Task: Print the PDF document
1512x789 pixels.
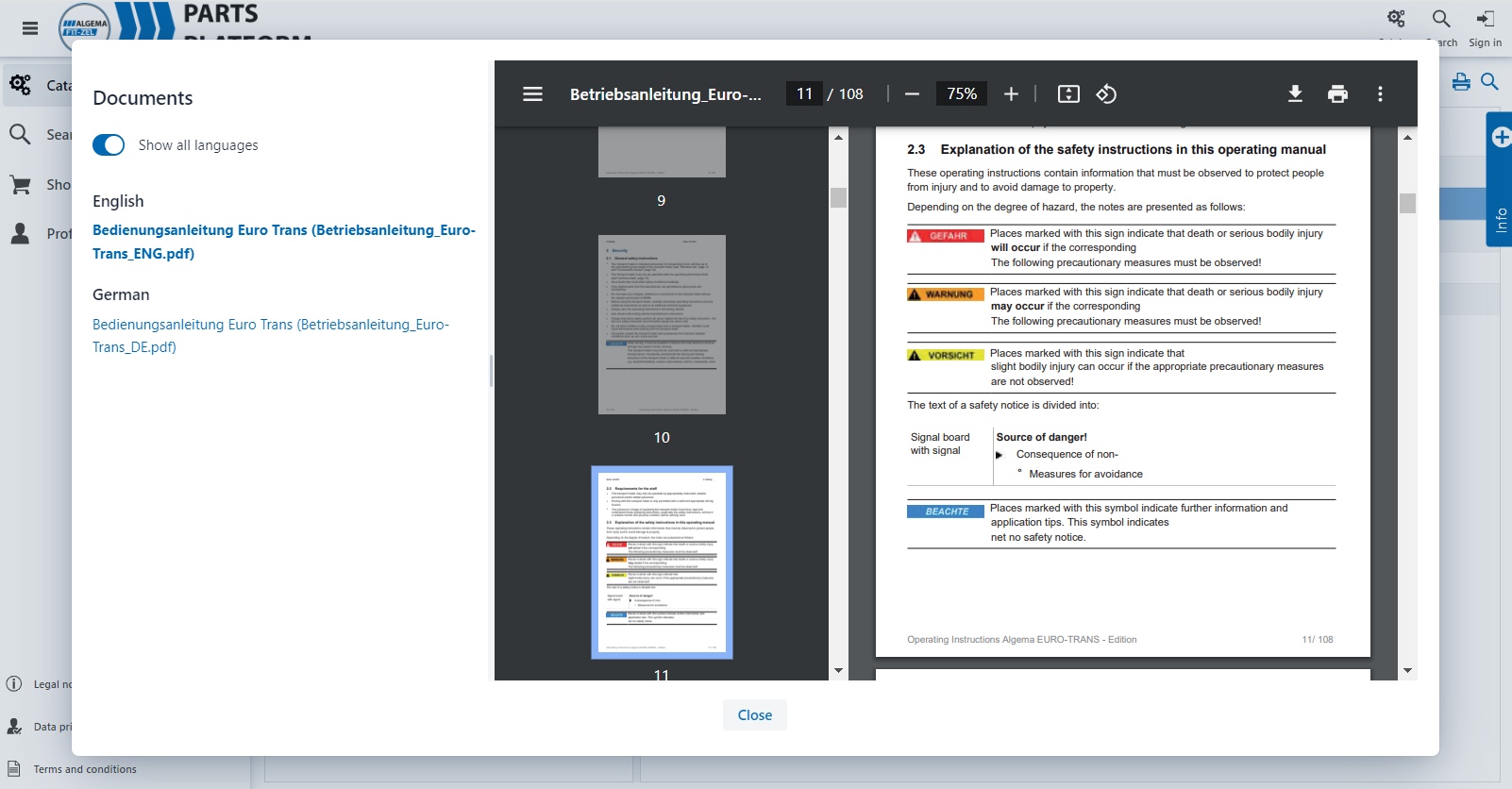Action: (1337, 93)
